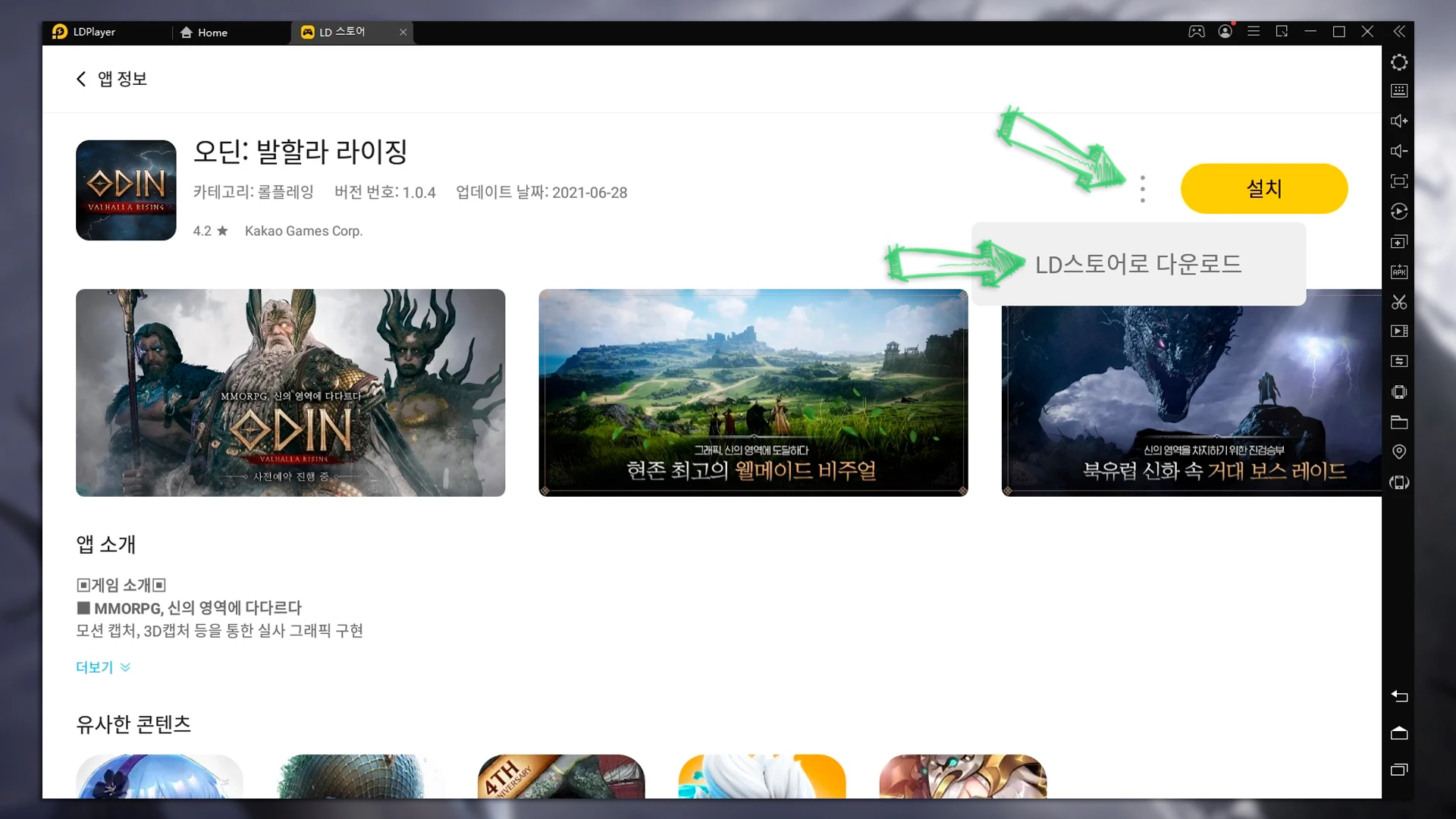Click the 카테고리: 롤플레잉 text
This screenshot has width=1456, height=819.
[253, 192]
